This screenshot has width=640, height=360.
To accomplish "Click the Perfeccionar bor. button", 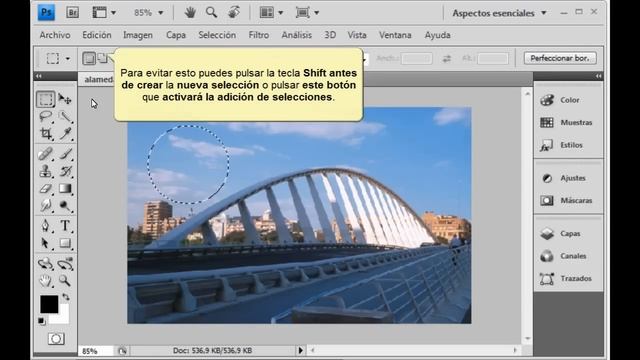I will [x=560, y=58].
